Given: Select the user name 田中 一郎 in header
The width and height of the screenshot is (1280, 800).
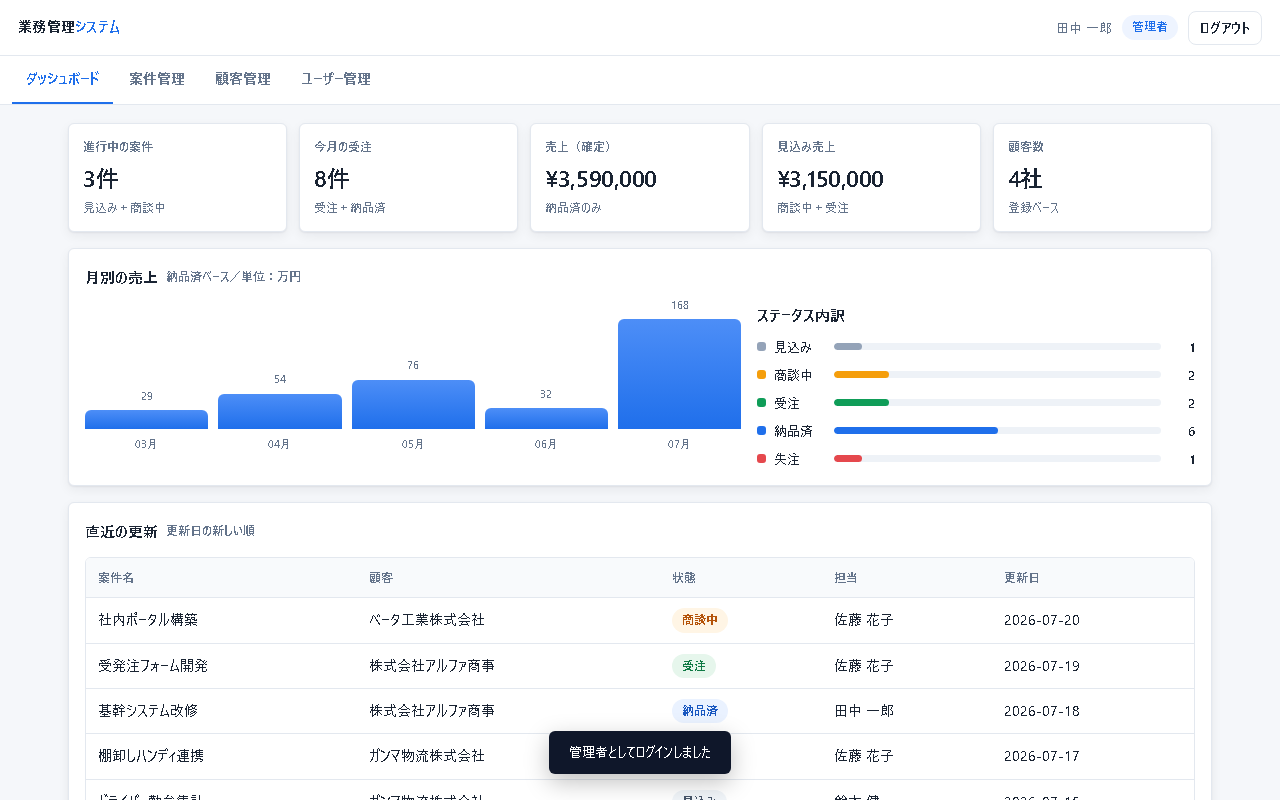Looking at the screenshot, I should pyautogui.click(x=1084, y=28).
